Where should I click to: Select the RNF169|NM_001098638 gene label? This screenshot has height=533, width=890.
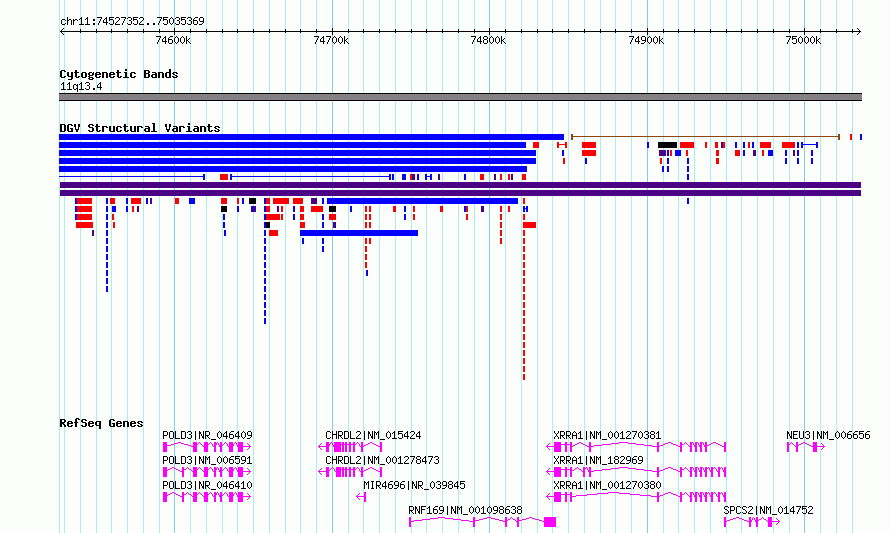point(465,510)
